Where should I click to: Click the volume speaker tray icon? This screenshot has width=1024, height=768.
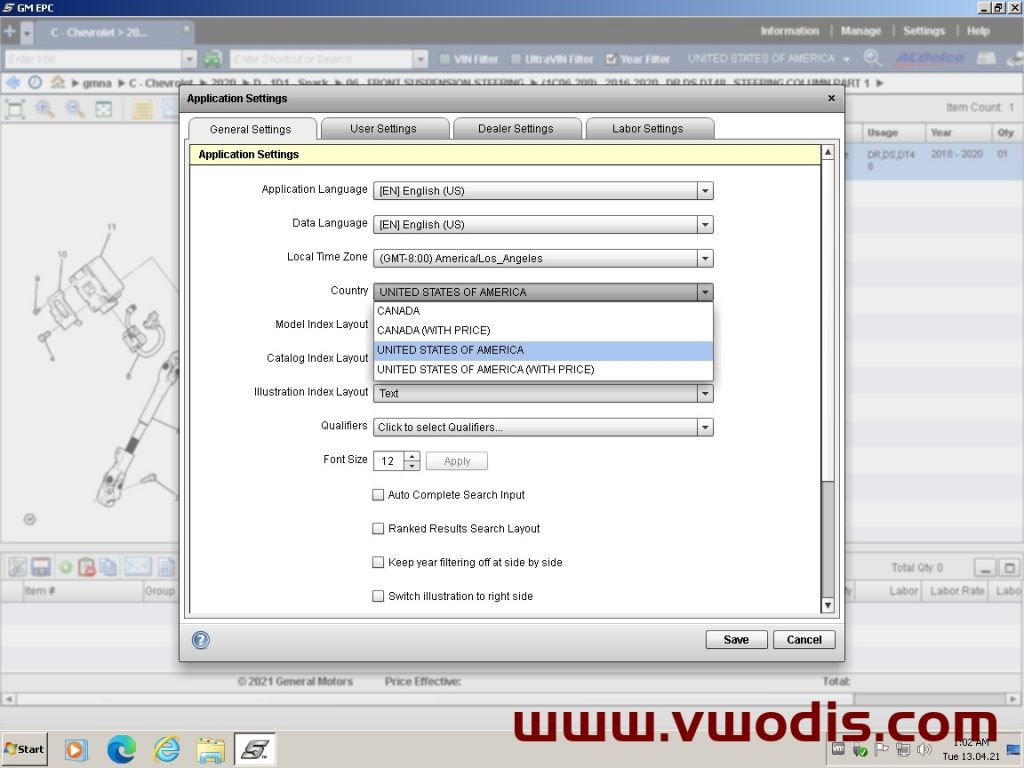pos(924,750)
